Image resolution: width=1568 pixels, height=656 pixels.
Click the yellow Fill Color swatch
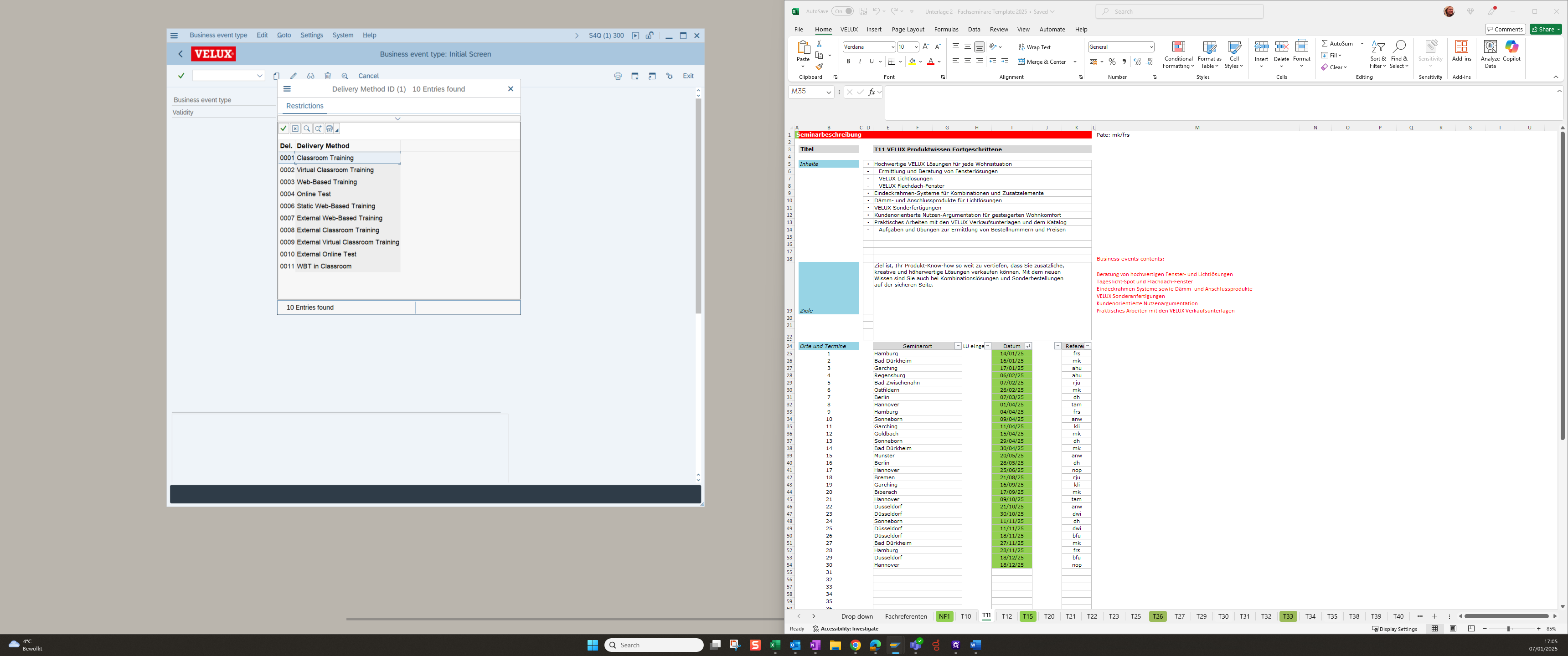click(912, 61)
